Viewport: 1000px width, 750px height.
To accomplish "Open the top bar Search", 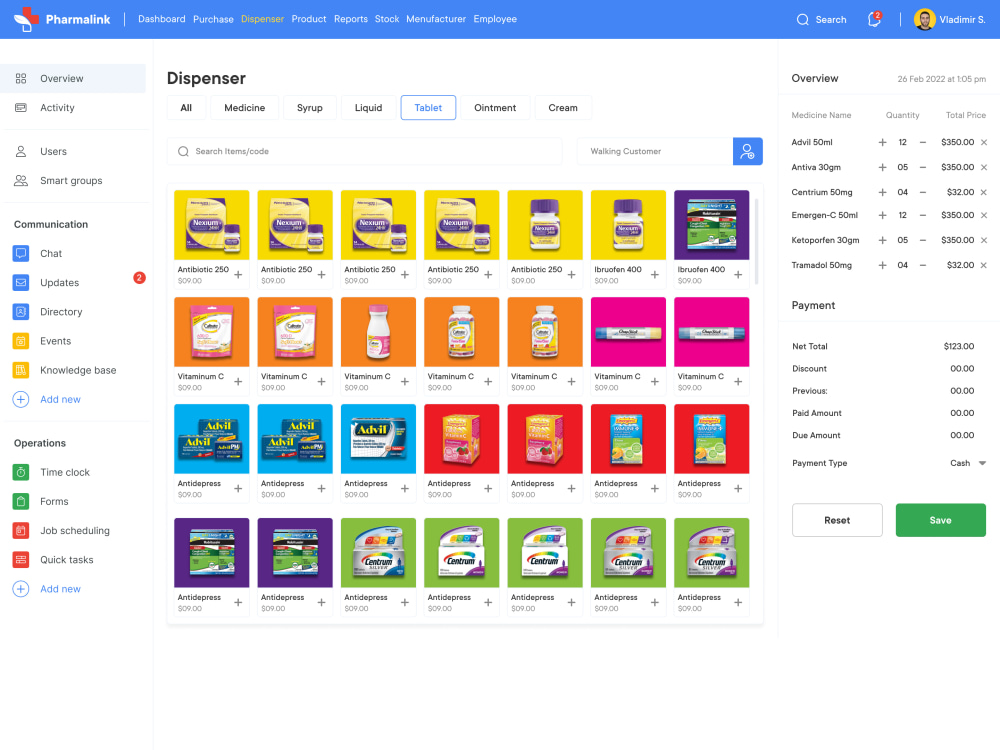I will (821, 19).
